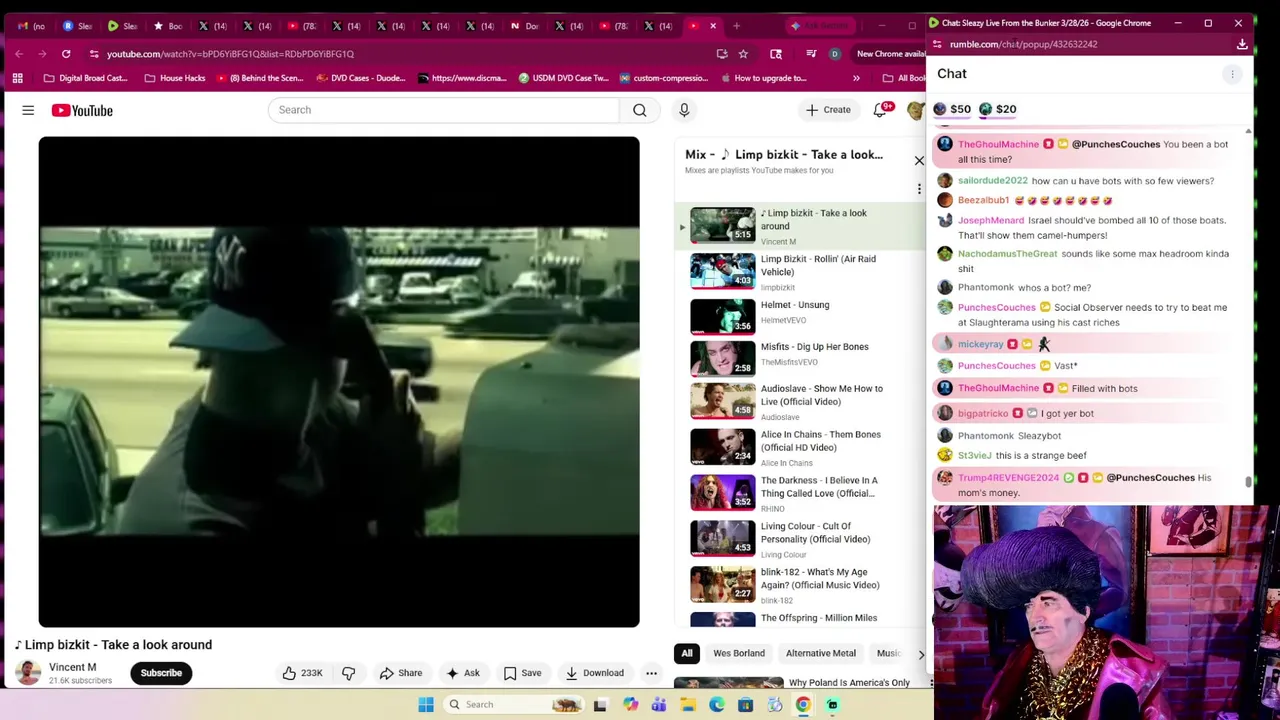Click the YouTube search magnifier button
This screenshot has height=720, width=1280.
coord(639,110)
